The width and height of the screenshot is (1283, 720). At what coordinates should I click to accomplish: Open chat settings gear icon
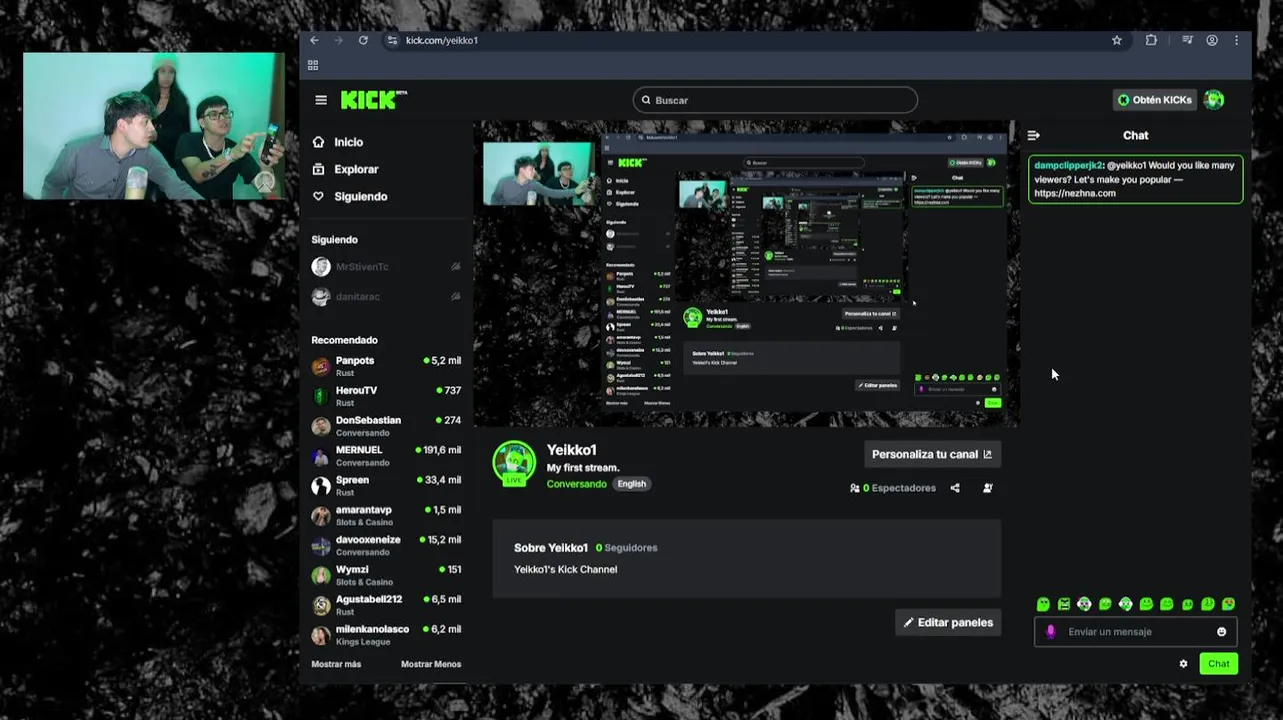tap(1184, 663)
